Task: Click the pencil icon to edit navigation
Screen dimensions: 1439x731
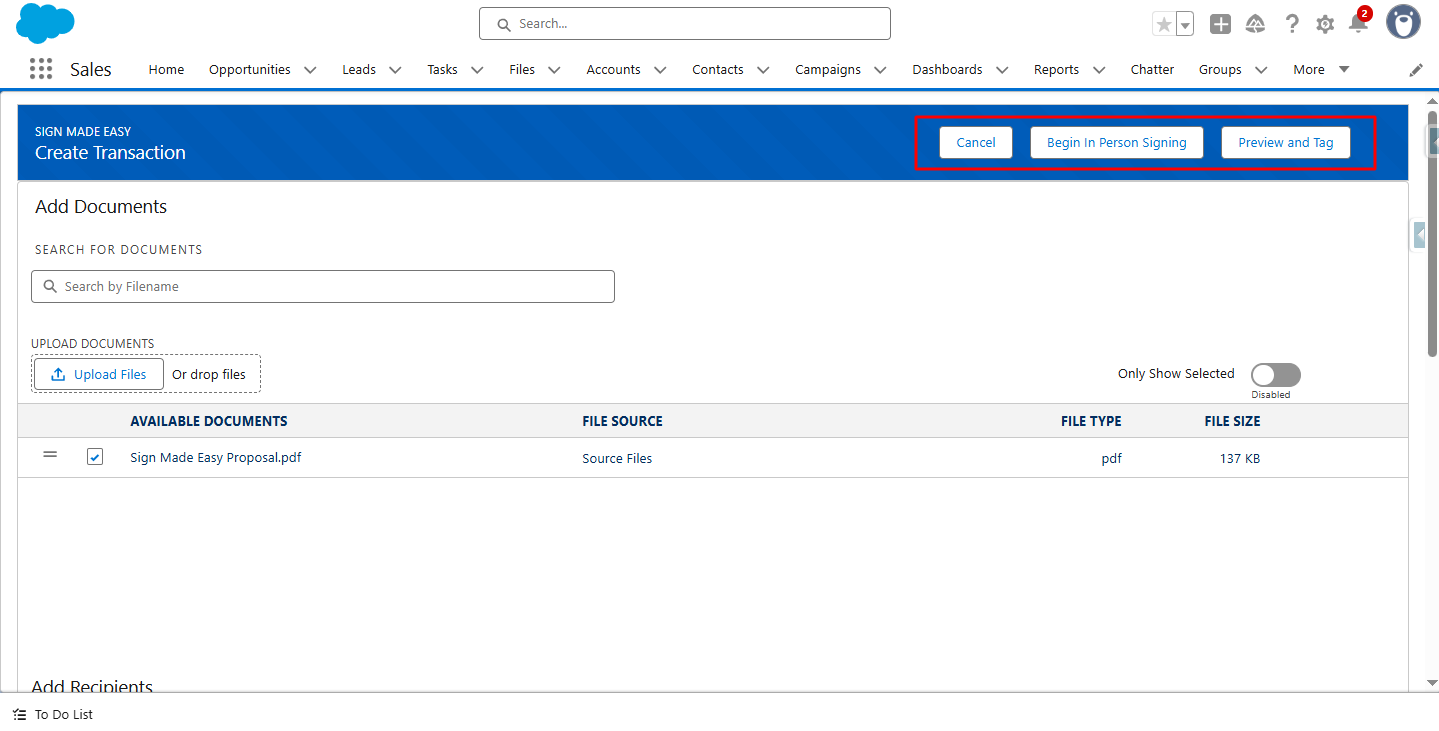Action: click(1416, 70)
